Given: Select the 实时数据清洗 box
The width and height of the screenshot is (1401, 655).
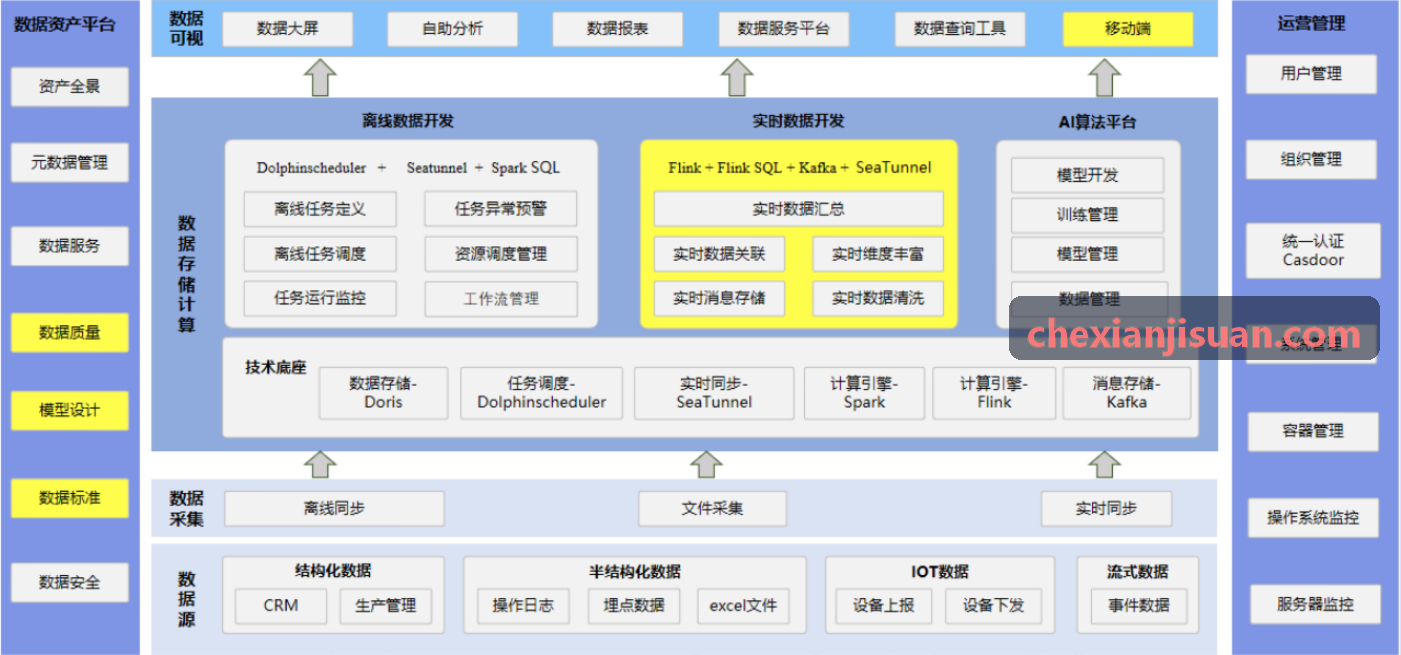Looking at the screenshot, I should [x=878, y=298].
